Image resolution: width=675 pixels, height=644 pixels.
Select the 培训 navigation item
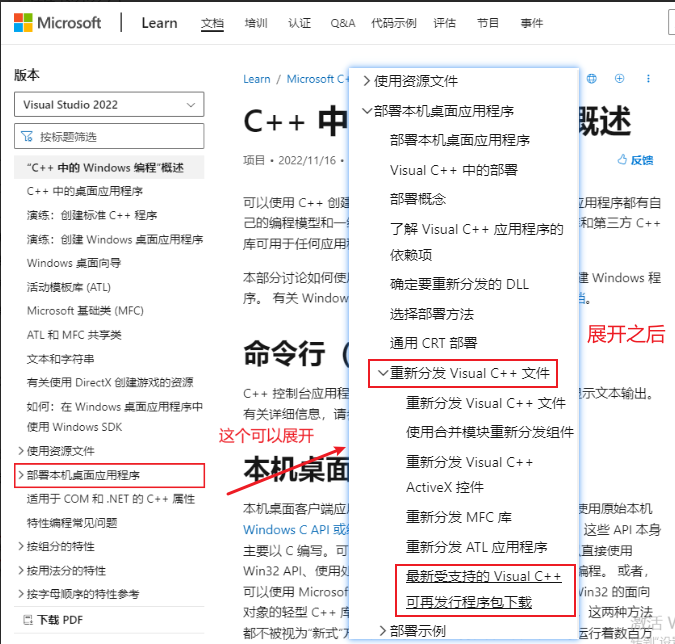click(x=256, y=23)
